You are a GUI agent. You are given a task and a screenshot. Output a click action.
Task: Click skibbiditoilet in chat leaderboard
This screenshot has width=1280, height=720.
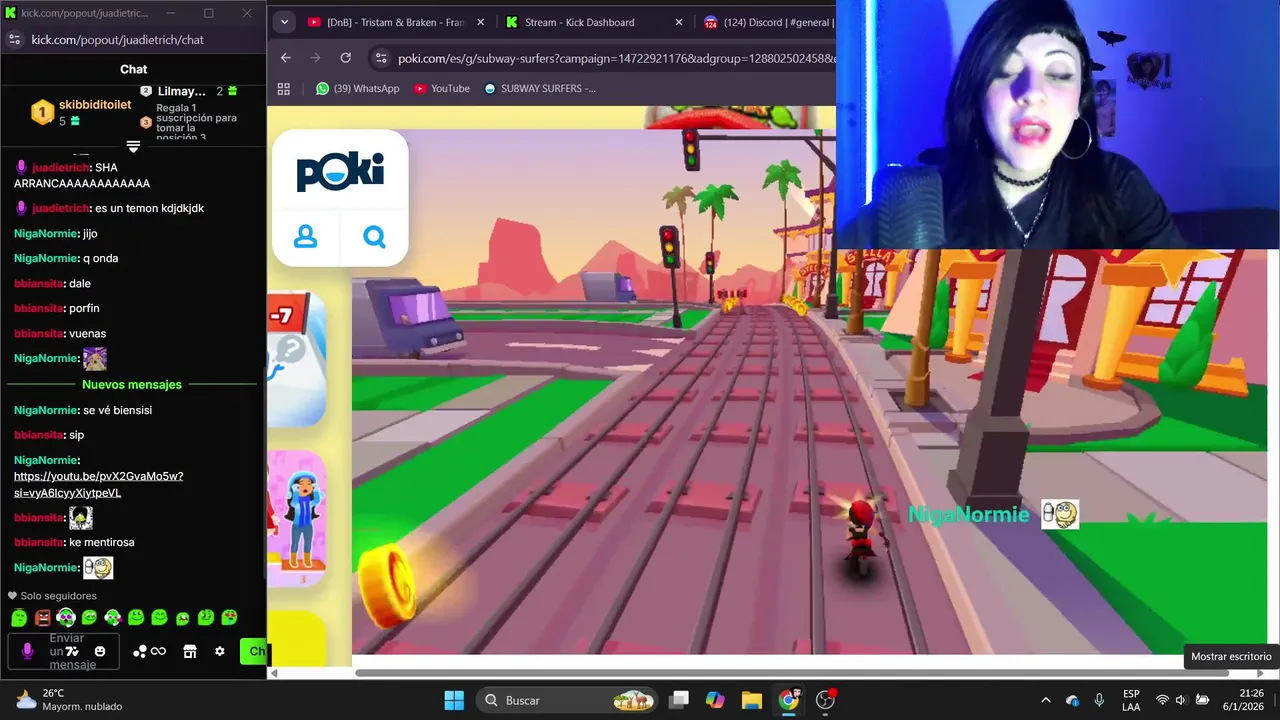tap(95, 104)
